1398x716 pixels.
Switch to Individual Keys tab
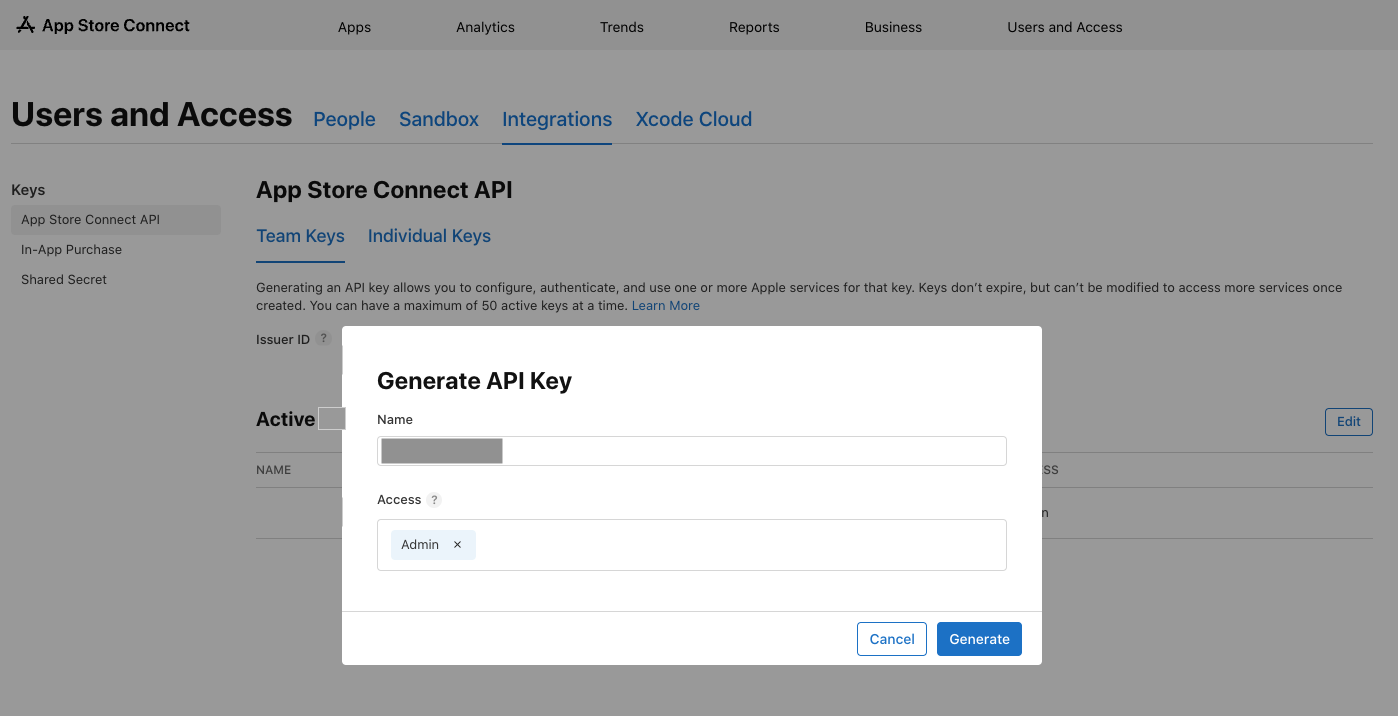pyautogui.click(x=429, y=236)
